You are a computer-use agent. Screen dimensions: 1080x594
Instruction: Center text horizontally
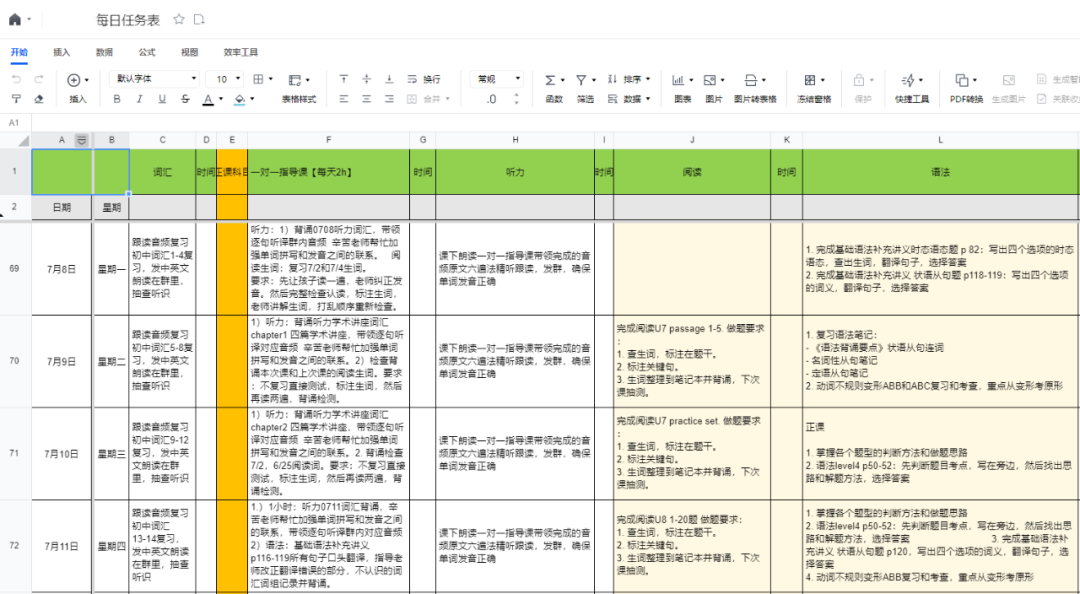(366, 99)
